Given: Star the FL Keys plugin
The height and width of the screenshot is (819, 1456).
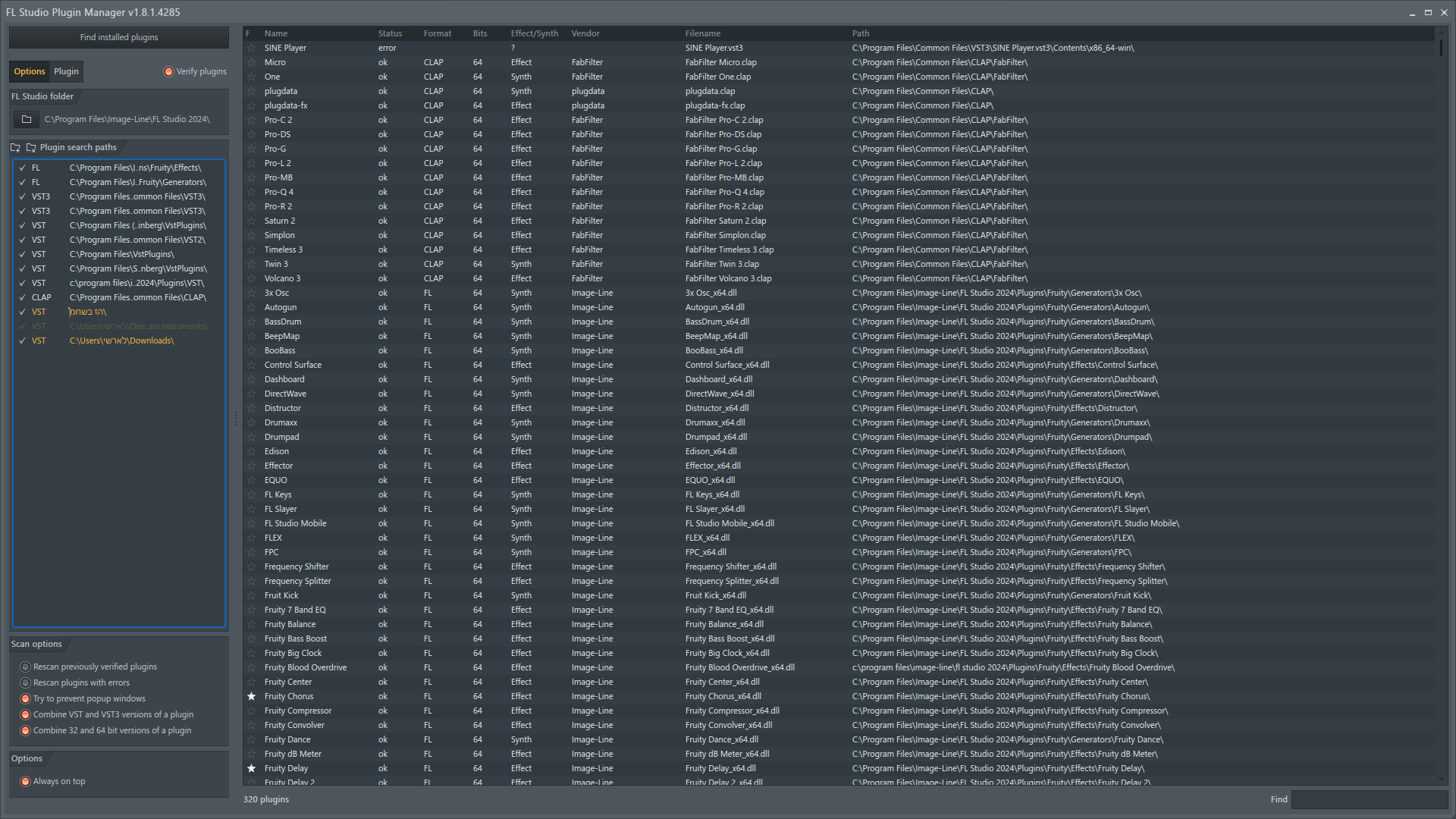Looking at the screenshot, I should pos(252,494).
